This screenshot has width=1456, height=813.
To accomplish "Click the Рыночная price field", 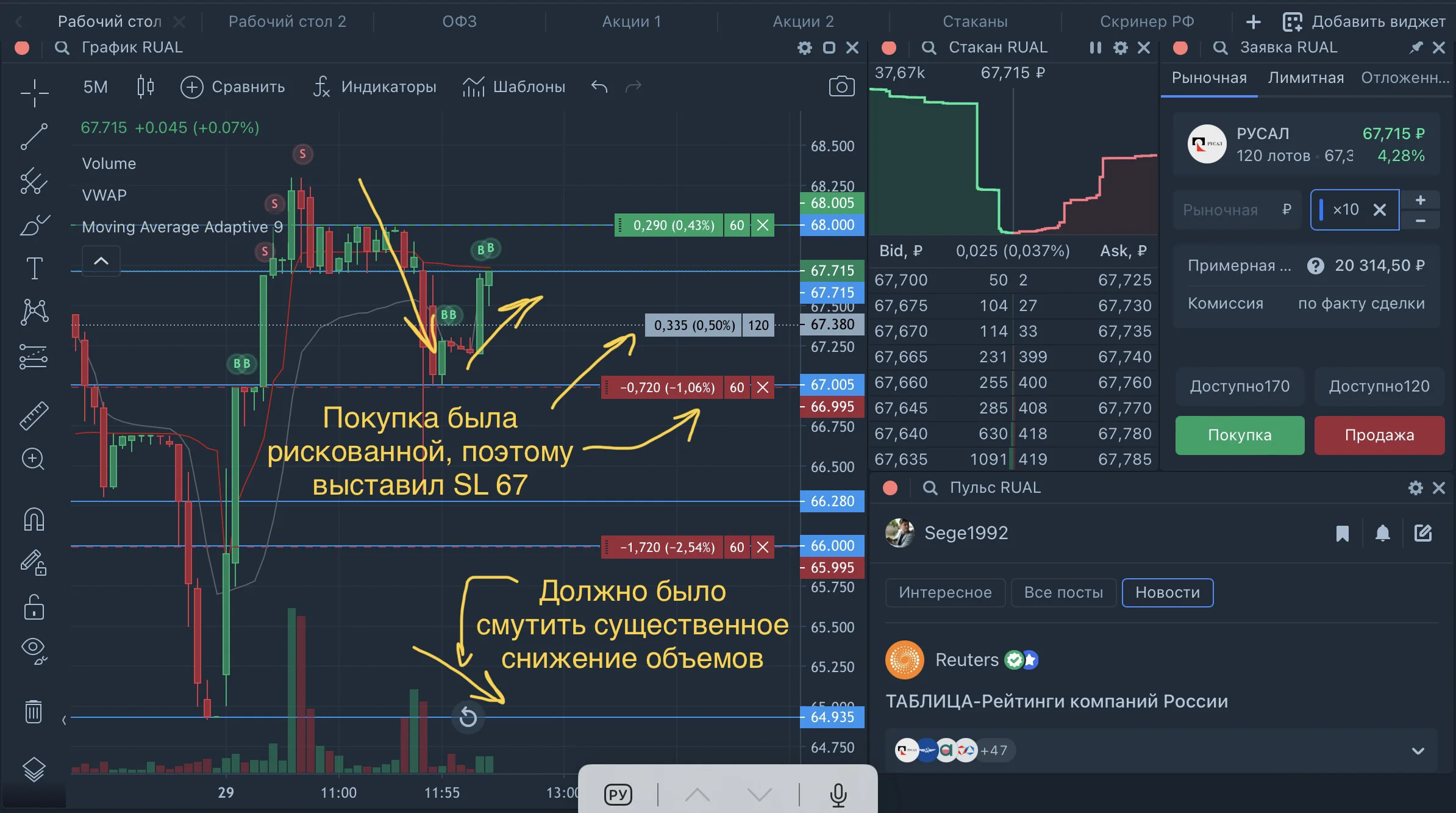I will [x=1238, y=210].
